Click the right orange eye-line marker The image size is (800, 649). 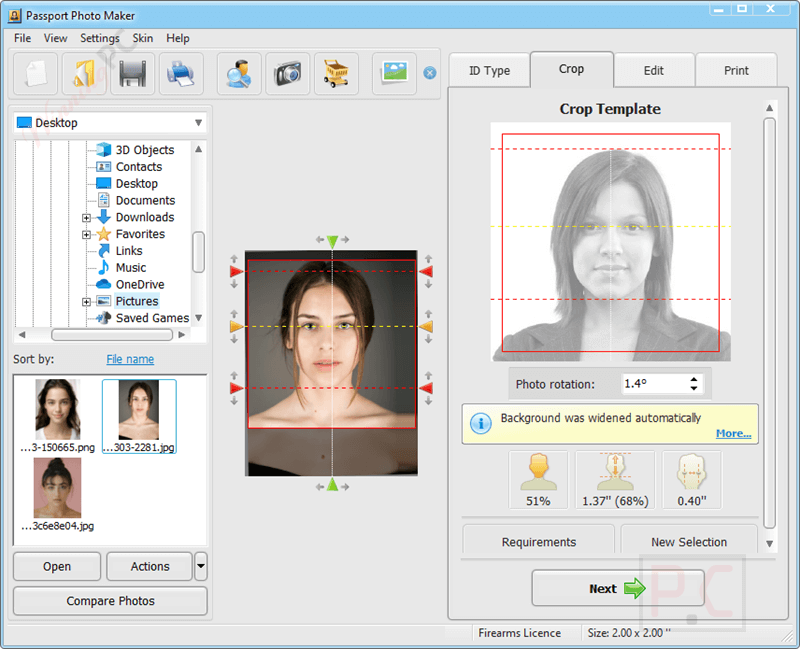click(x=427, y=326)
